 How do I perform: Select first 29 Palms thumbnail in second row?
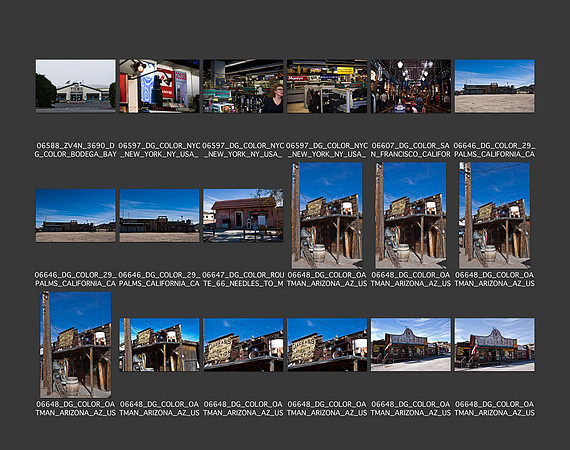pos(76,215)
